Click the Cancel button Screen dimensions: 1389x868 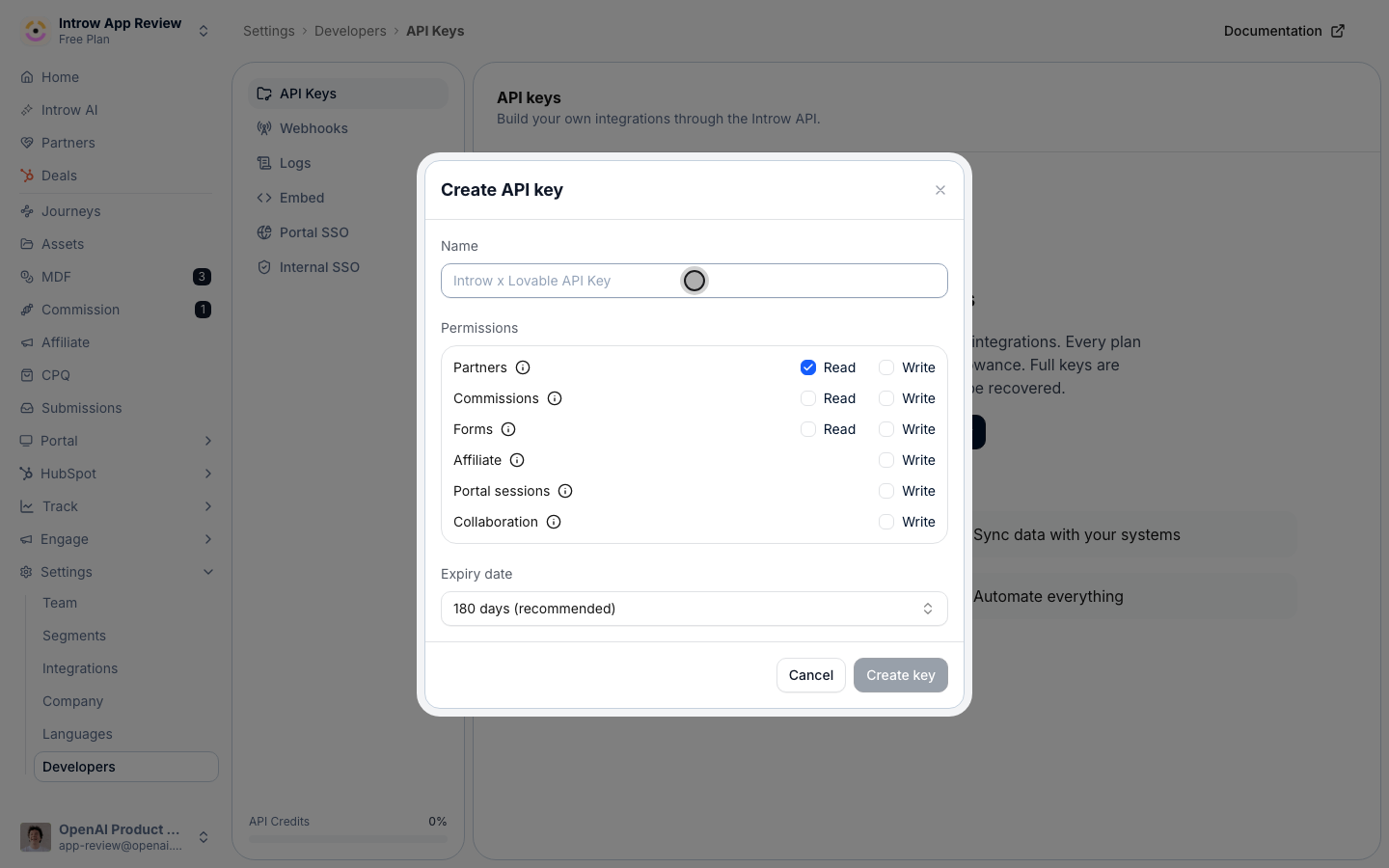(811, 675)
